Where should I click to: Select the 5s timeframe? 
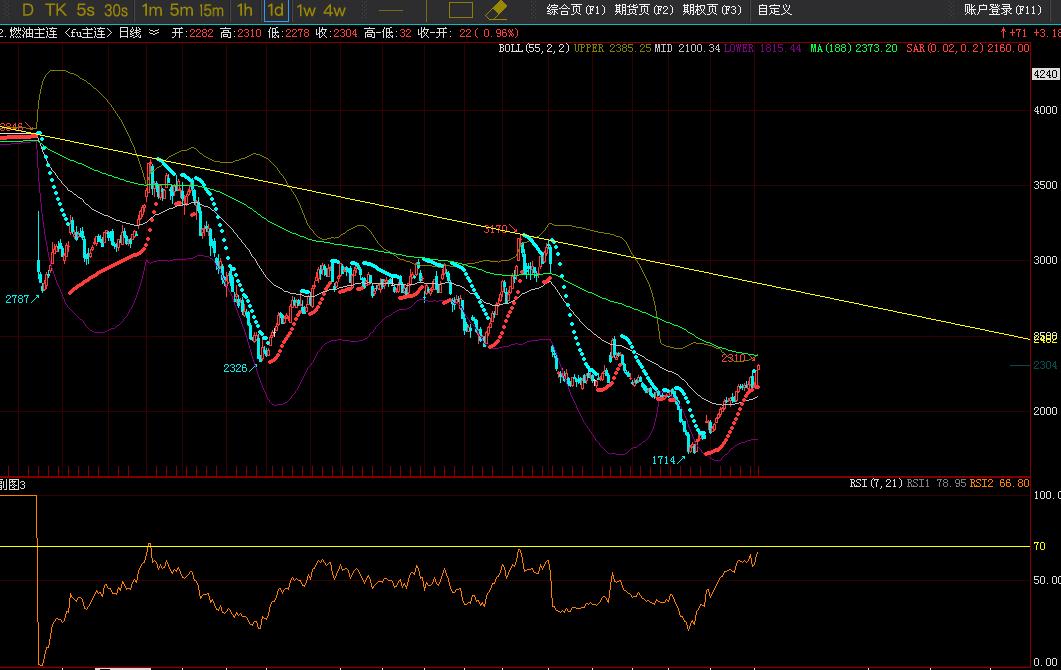(x=86, y=10)
